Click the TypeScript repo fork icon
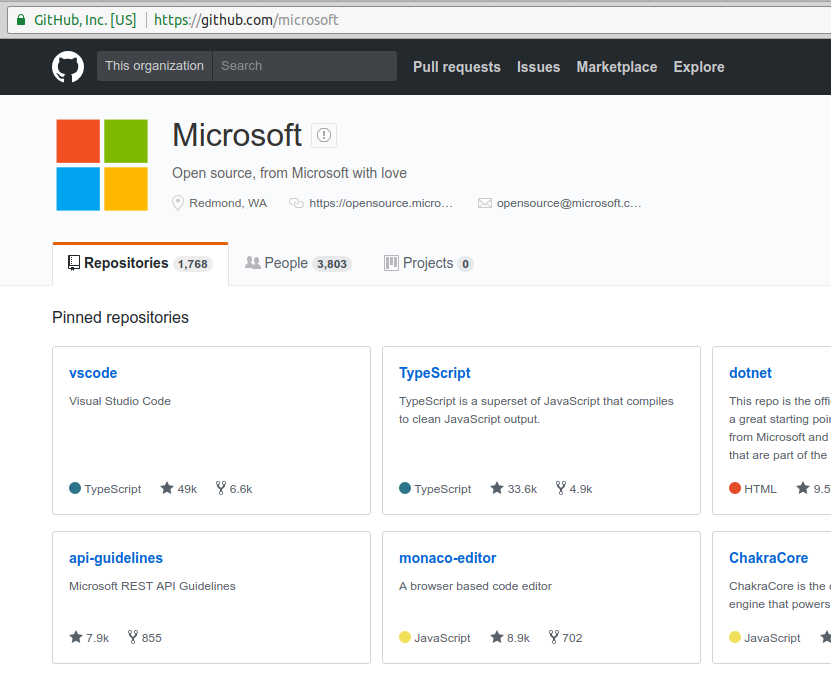Screen dimensions: 831x682 [561, 488]
